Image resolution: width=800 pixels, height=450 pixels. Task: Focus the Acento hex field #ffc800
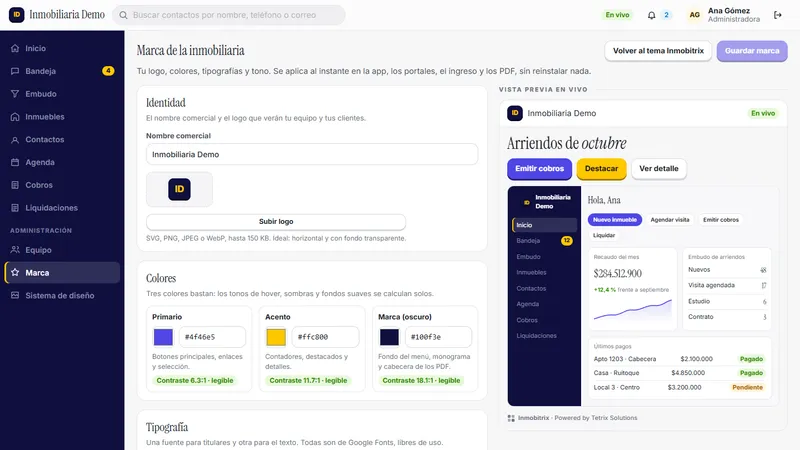coord(325,337)
